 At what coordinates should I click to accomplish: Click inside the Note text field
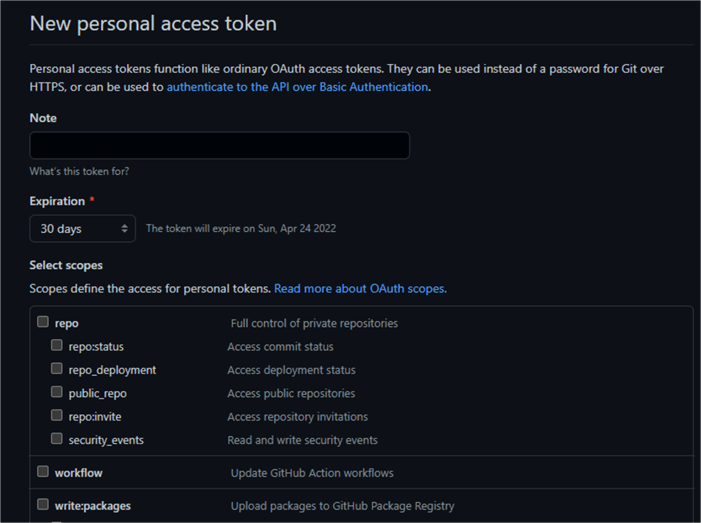click(220, 146)
